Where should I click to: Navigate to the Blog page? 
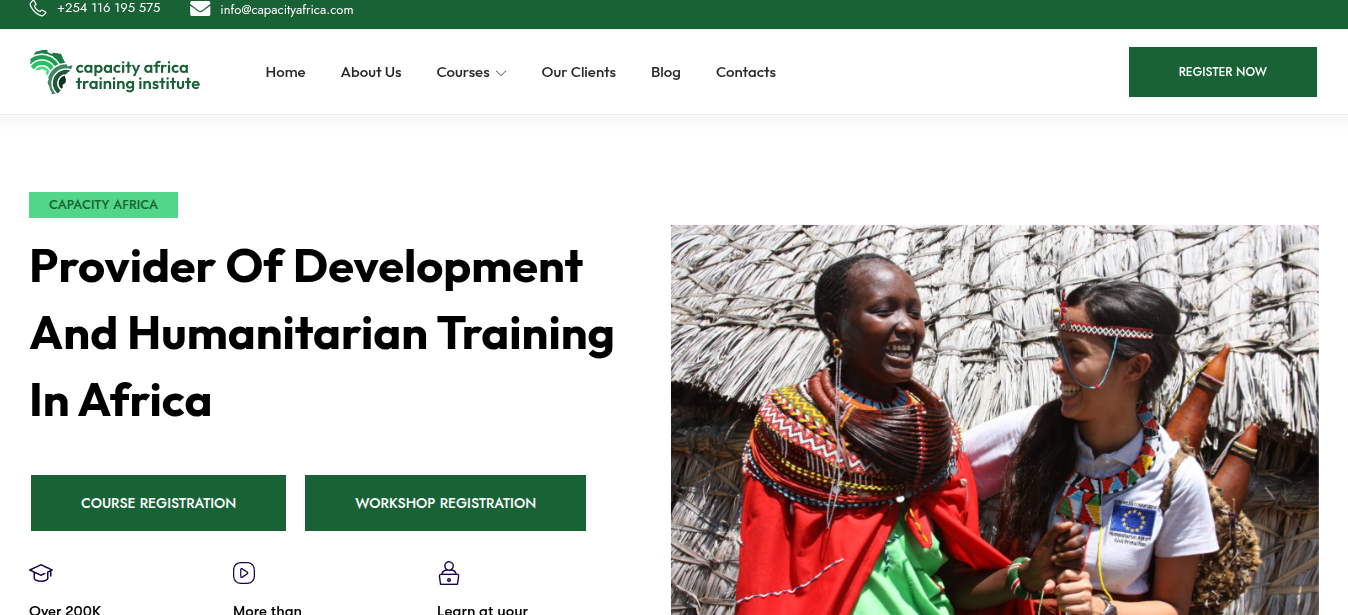666,72
